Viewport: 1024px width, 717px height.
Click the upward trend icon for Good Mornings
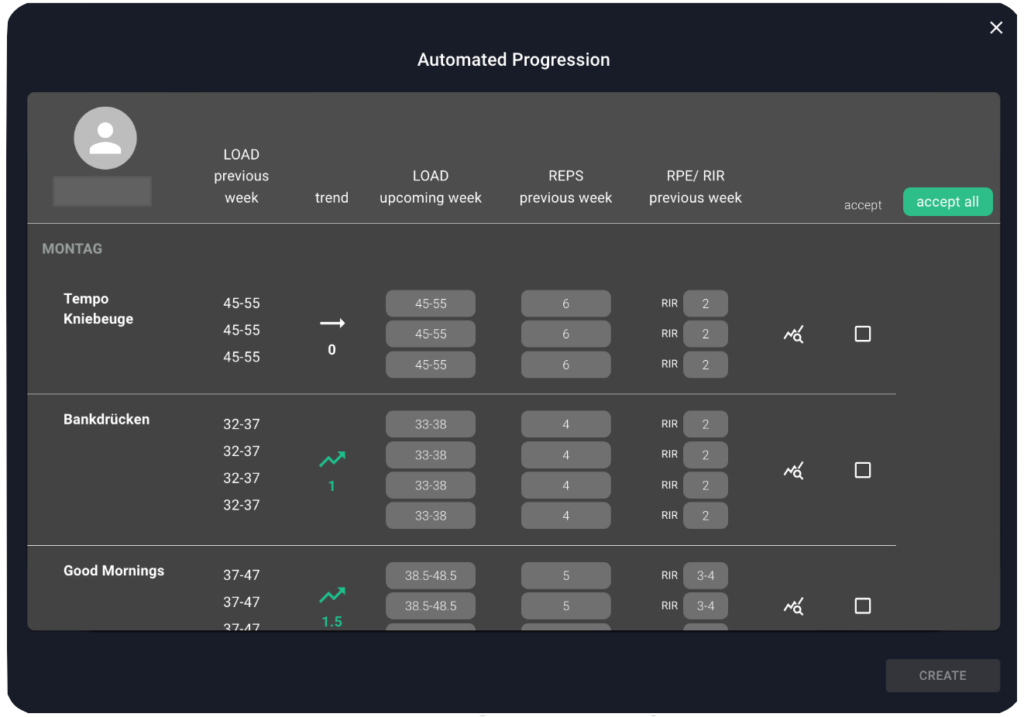tap(332, 596)
